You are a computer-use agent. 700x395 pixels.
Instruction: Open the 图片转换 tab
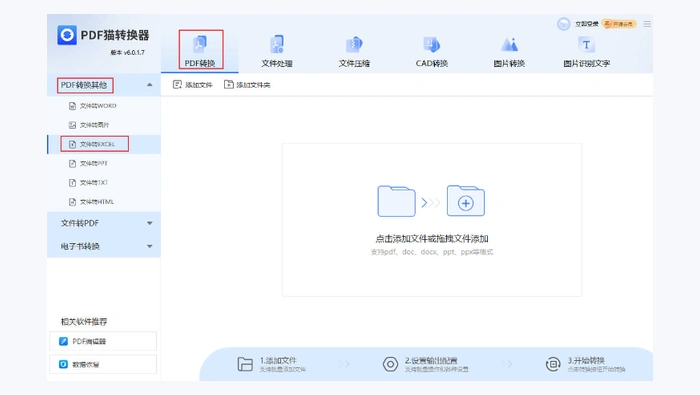point(509,51)
